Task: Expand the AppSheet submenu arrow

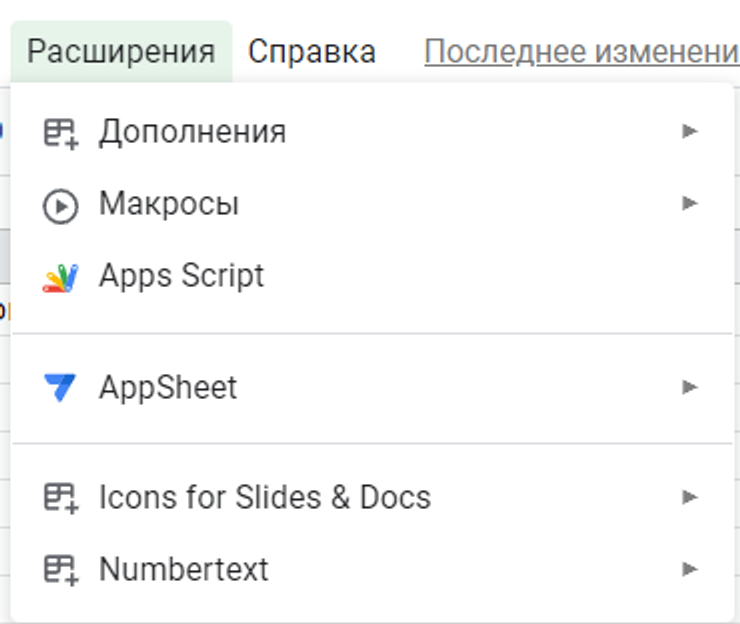Action: 689,387
